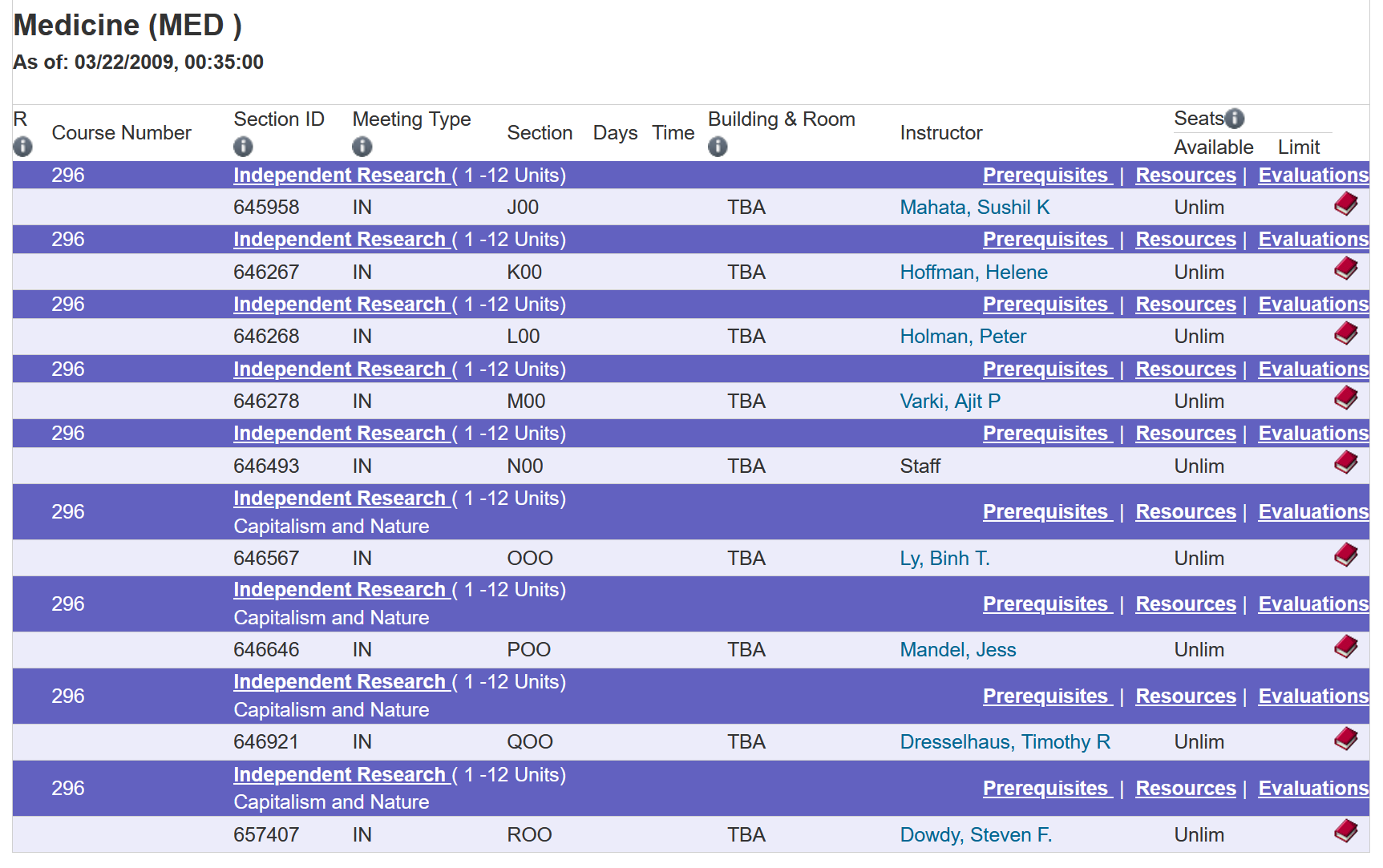Open Independent Research link above section 645958

pyautogui.click(x=340, y=175)
